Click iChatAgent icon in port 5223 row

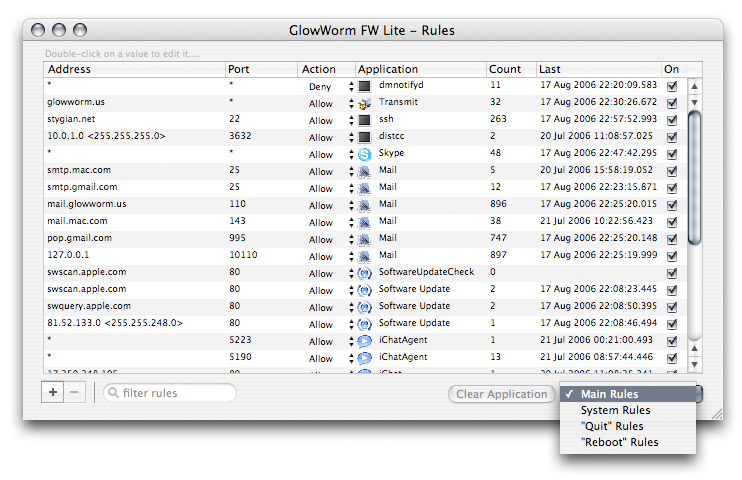point(364,342)
